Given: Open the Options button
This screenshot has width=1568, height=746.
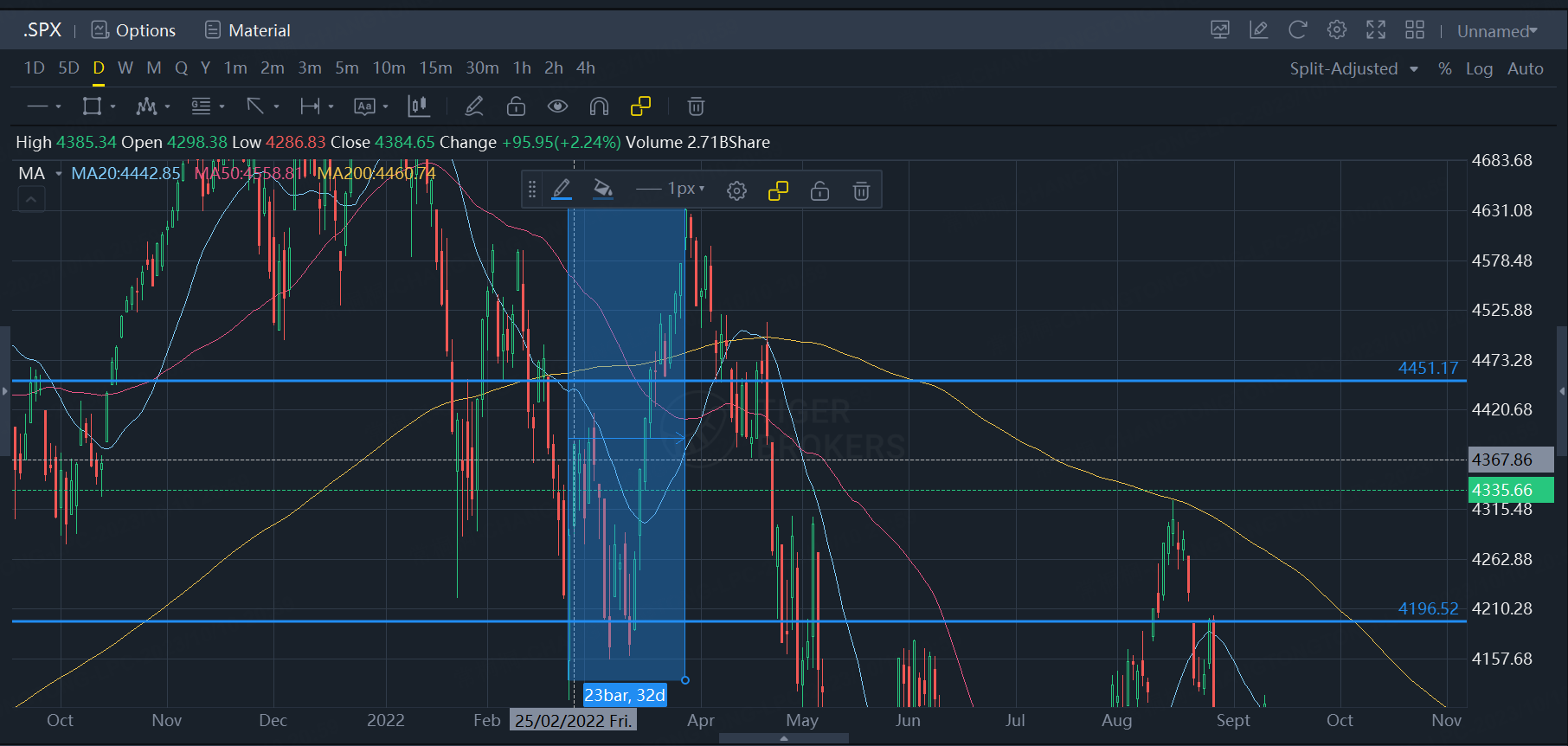Looking at the screenshot, I should (x=134, y=30).
